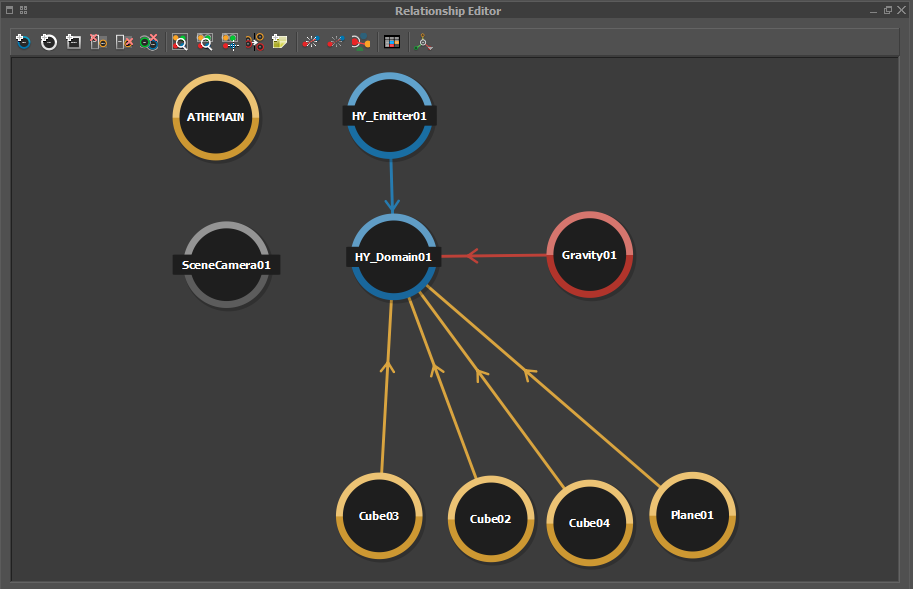Select the gray SceneCamera01 node

pyautogui.click(x=227, y=265)
